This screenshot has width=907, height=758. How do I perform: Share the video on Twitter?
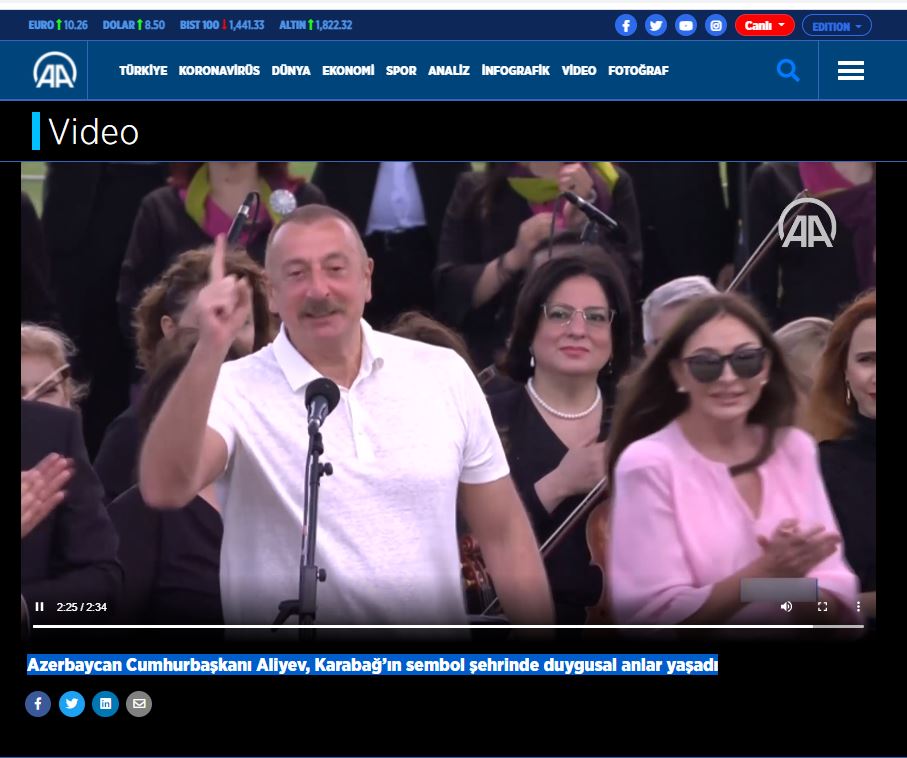click(72, 704)
